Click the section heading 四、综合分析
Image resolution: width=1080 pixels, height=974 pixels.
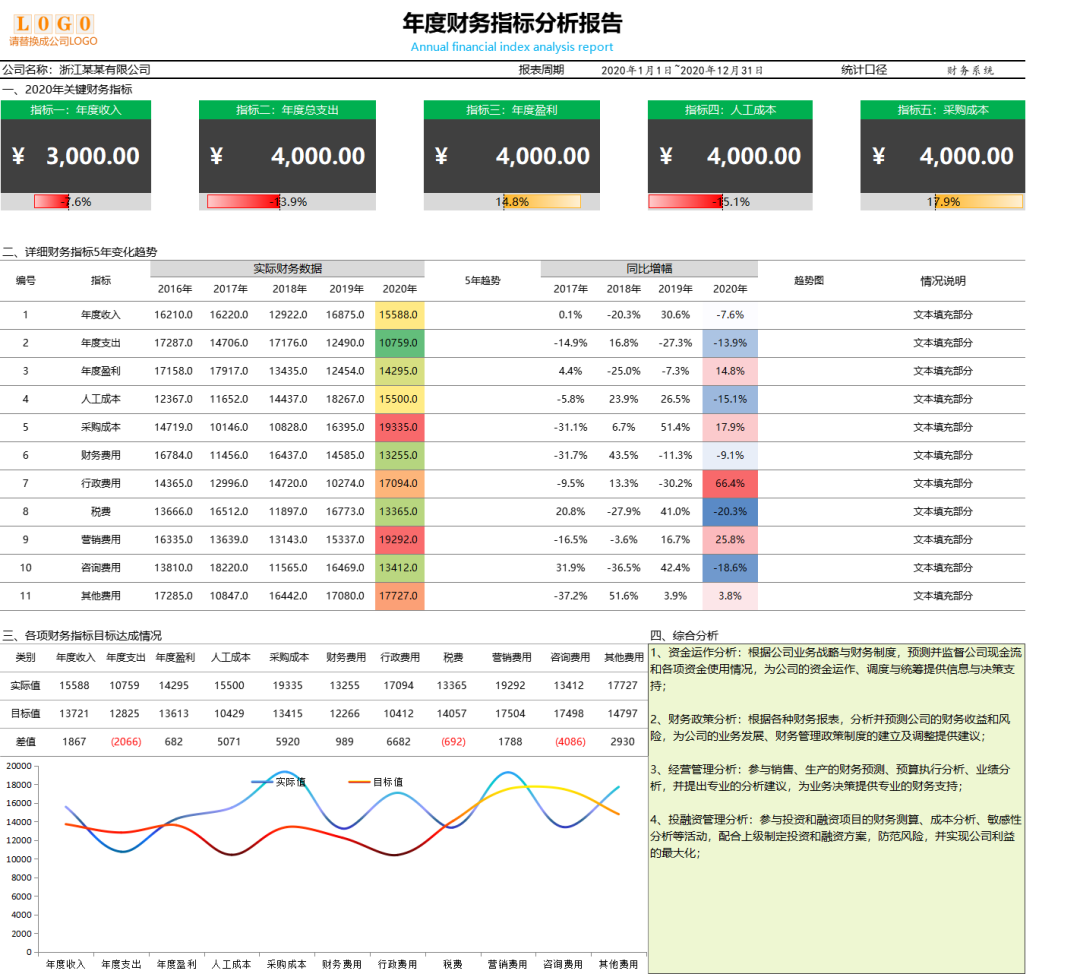click(x=684, y=636)
